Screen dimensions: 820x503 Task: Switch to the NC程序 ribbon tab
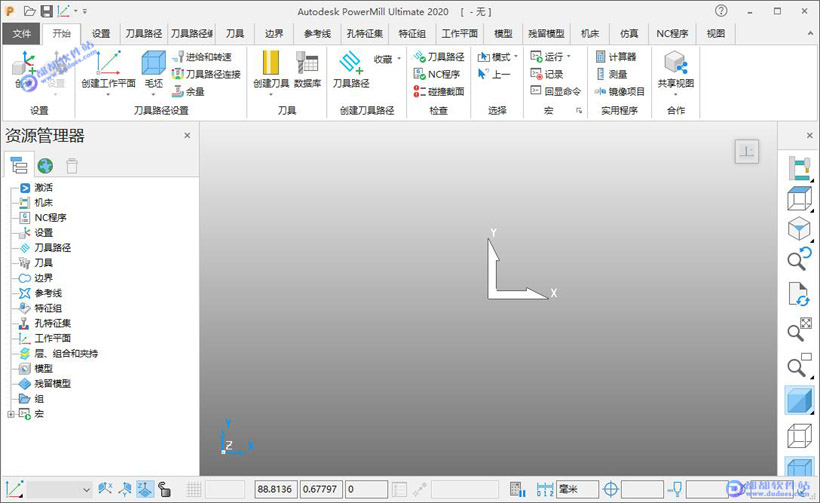(x=673, y=33)
